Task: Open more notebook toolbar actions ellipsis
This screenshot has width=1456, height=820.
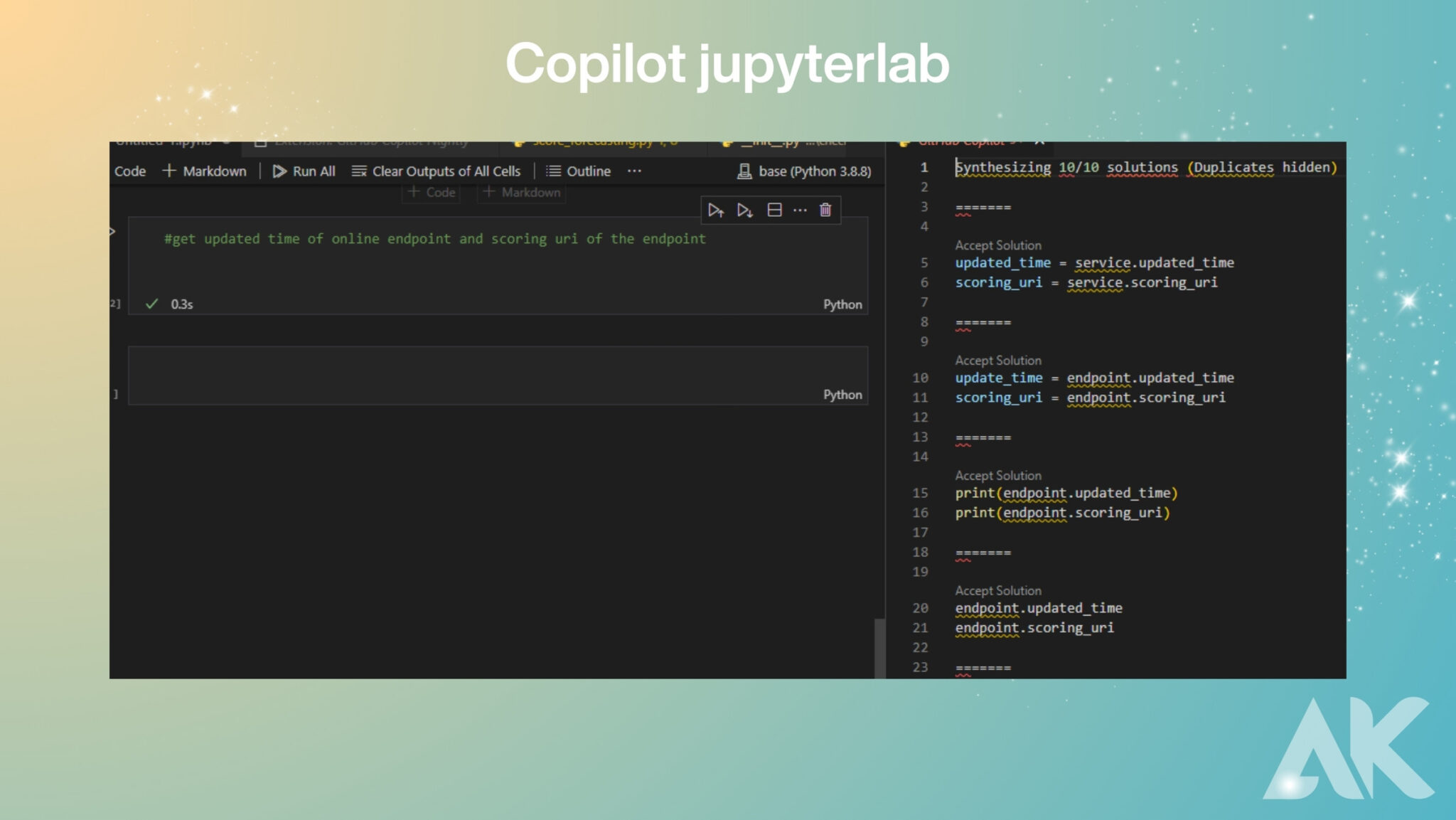Action: pyautogui.click(x=633, y=171)
